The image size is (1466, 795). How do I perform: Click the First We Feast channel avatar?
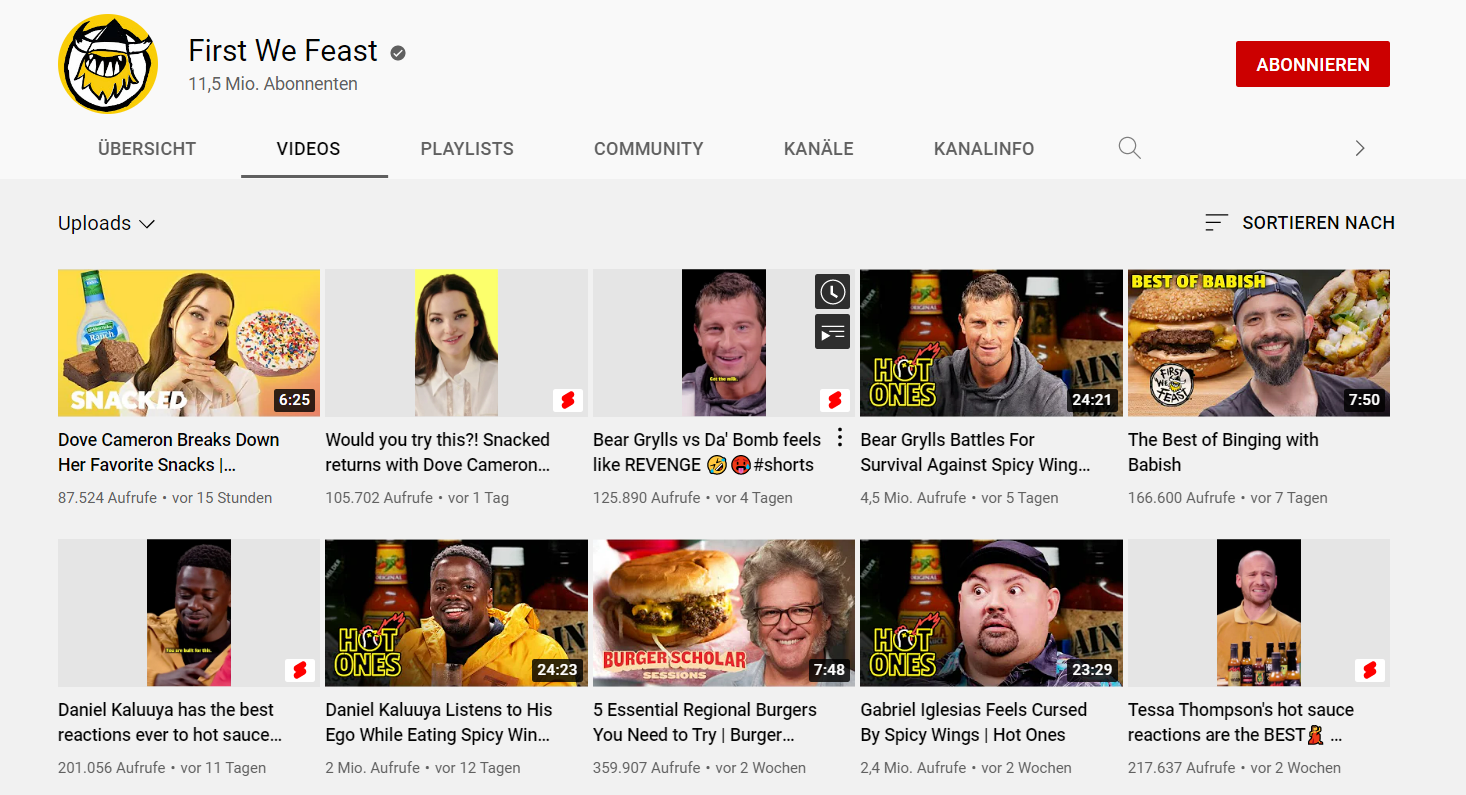point(108,64)
